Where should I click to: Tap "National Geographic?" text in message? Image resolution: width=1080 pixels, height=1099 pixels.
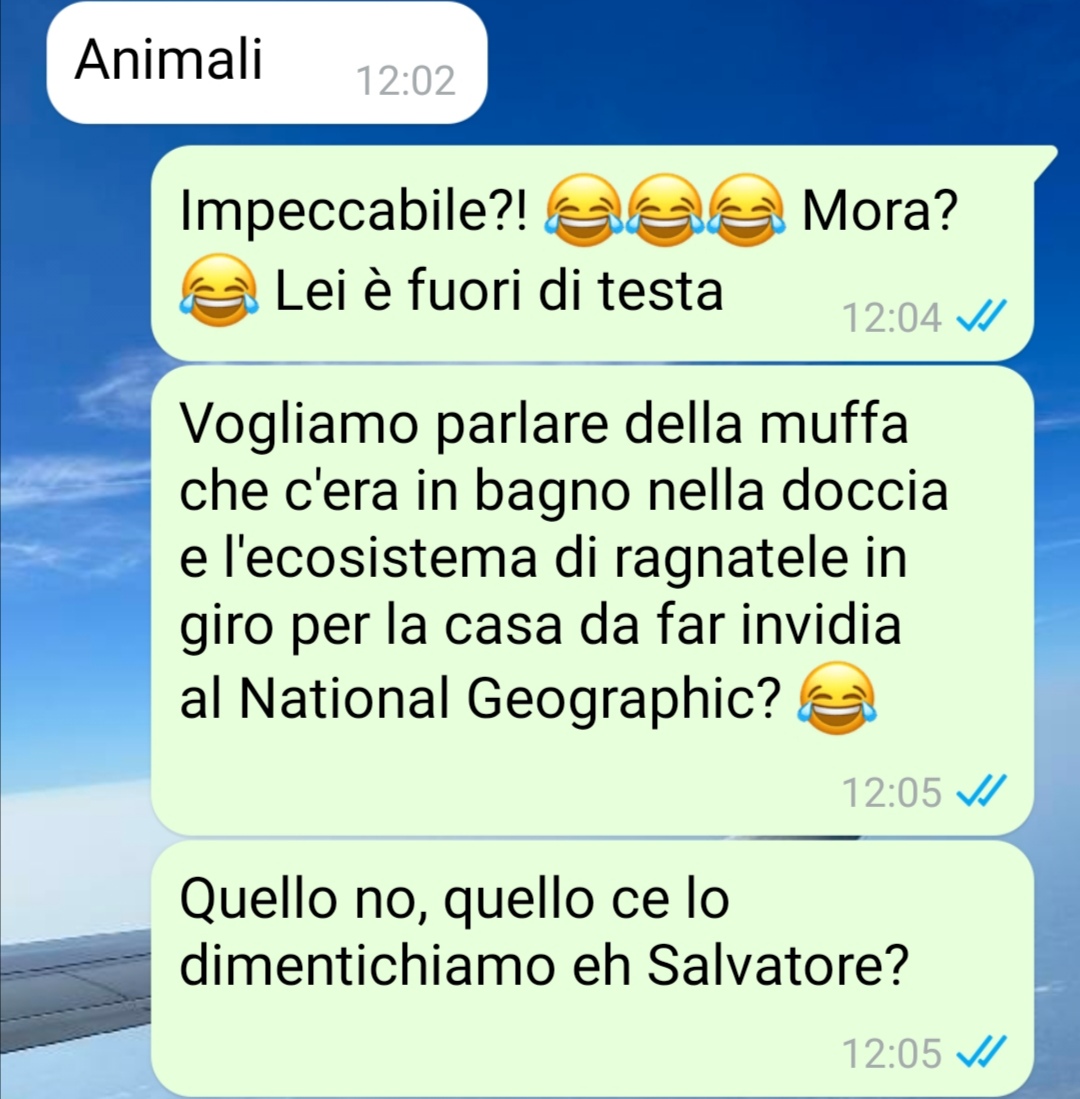[x=510, y=698]
